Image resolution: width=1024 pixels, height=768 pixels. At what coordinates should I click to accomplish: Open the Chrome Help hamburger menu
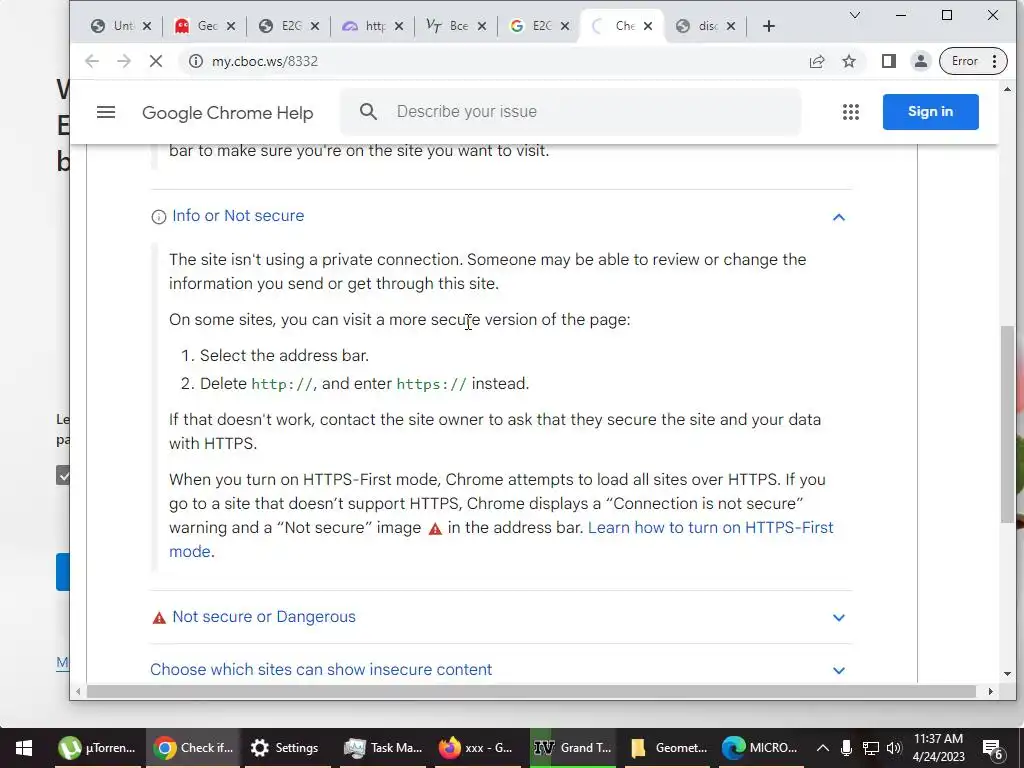(106, 112)
